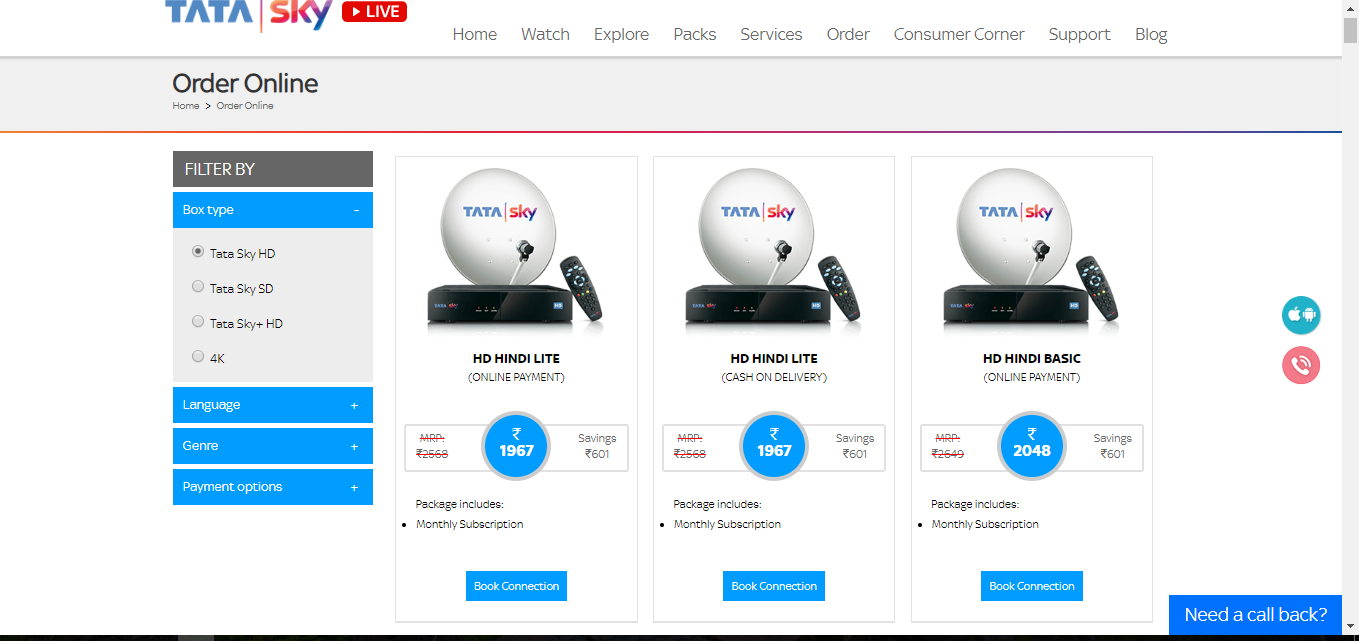Click the 2048 price circle for HD Hindi Basic
Viewport: 1359px width, 641px height.
(x=1032, y=445)
